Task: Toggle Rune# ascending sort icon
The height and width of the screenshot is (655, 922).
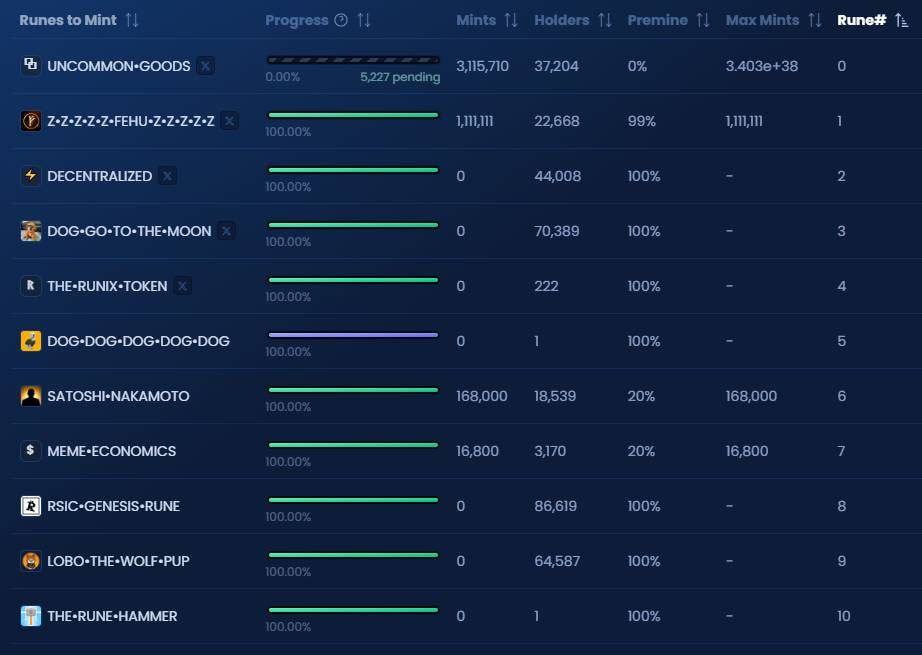Action: point(901,20)
